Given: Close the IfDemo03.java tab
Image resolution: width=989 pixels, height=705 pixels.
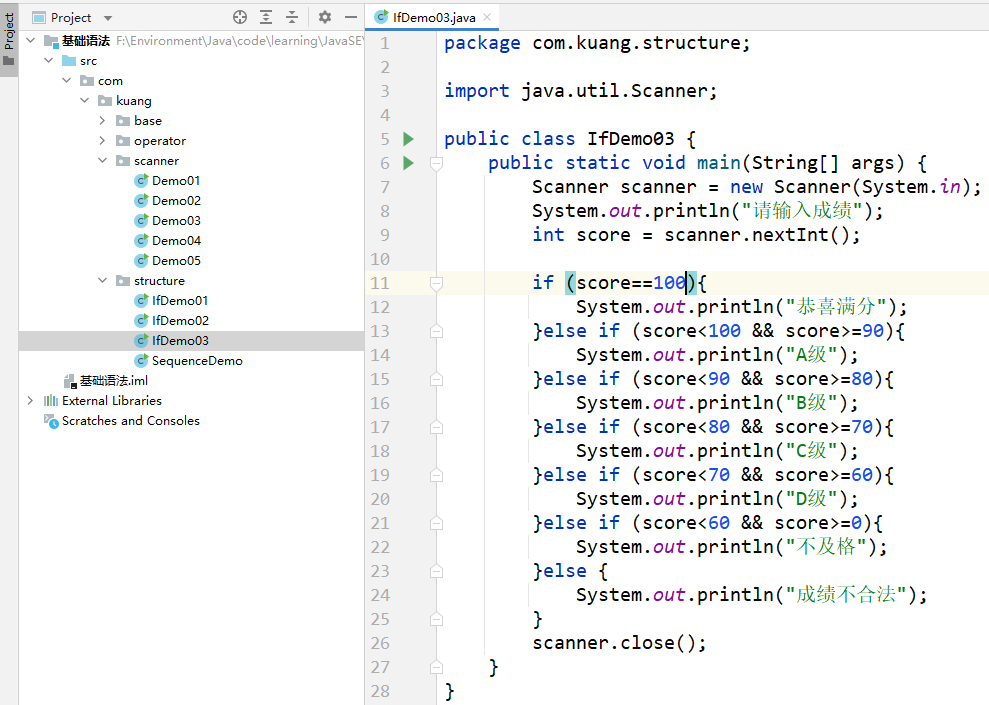Looking at the screenshot, I should tap(487, 17).
